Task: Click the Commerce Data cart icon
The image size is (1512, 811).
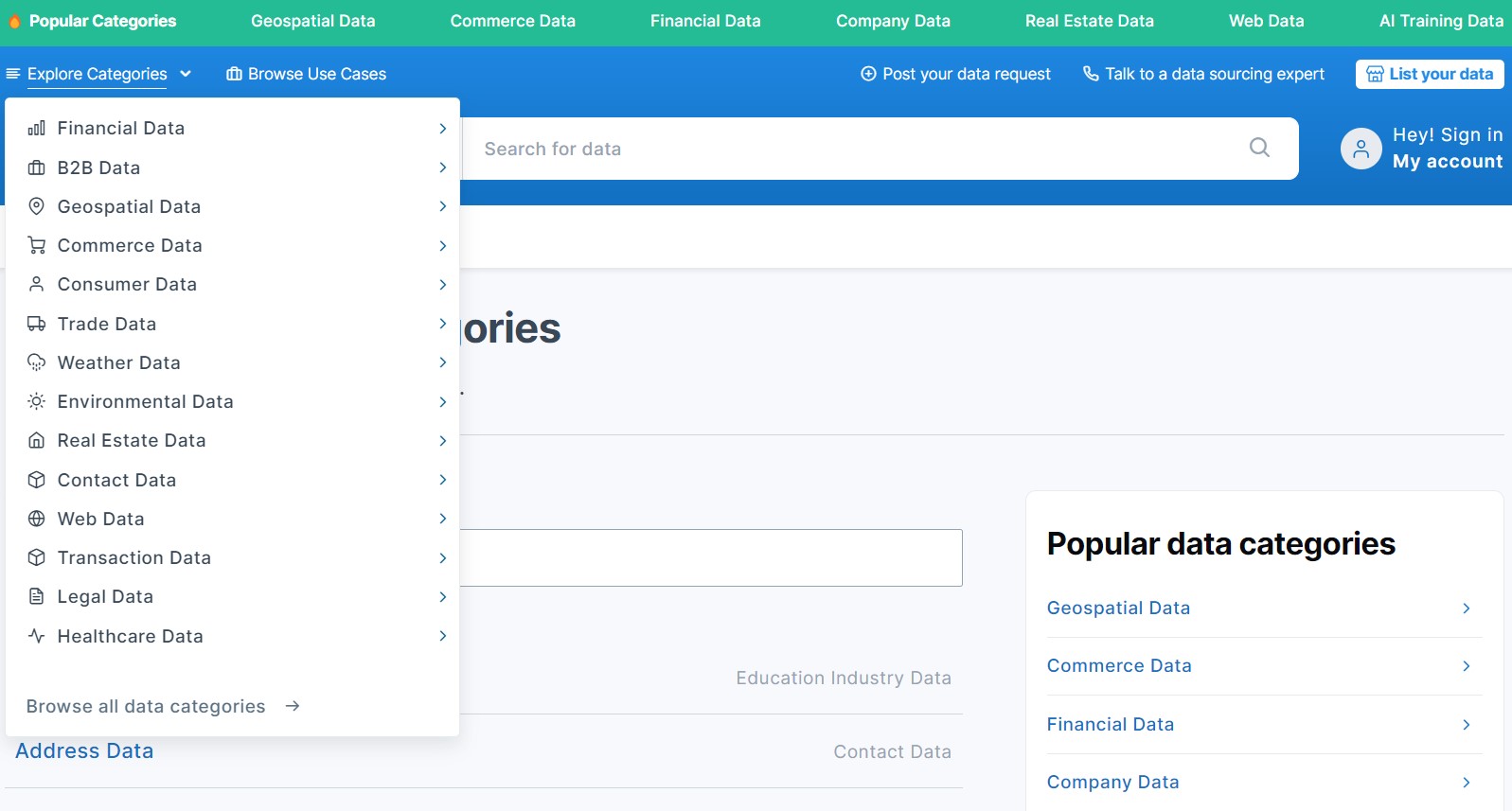Action: 37,246
